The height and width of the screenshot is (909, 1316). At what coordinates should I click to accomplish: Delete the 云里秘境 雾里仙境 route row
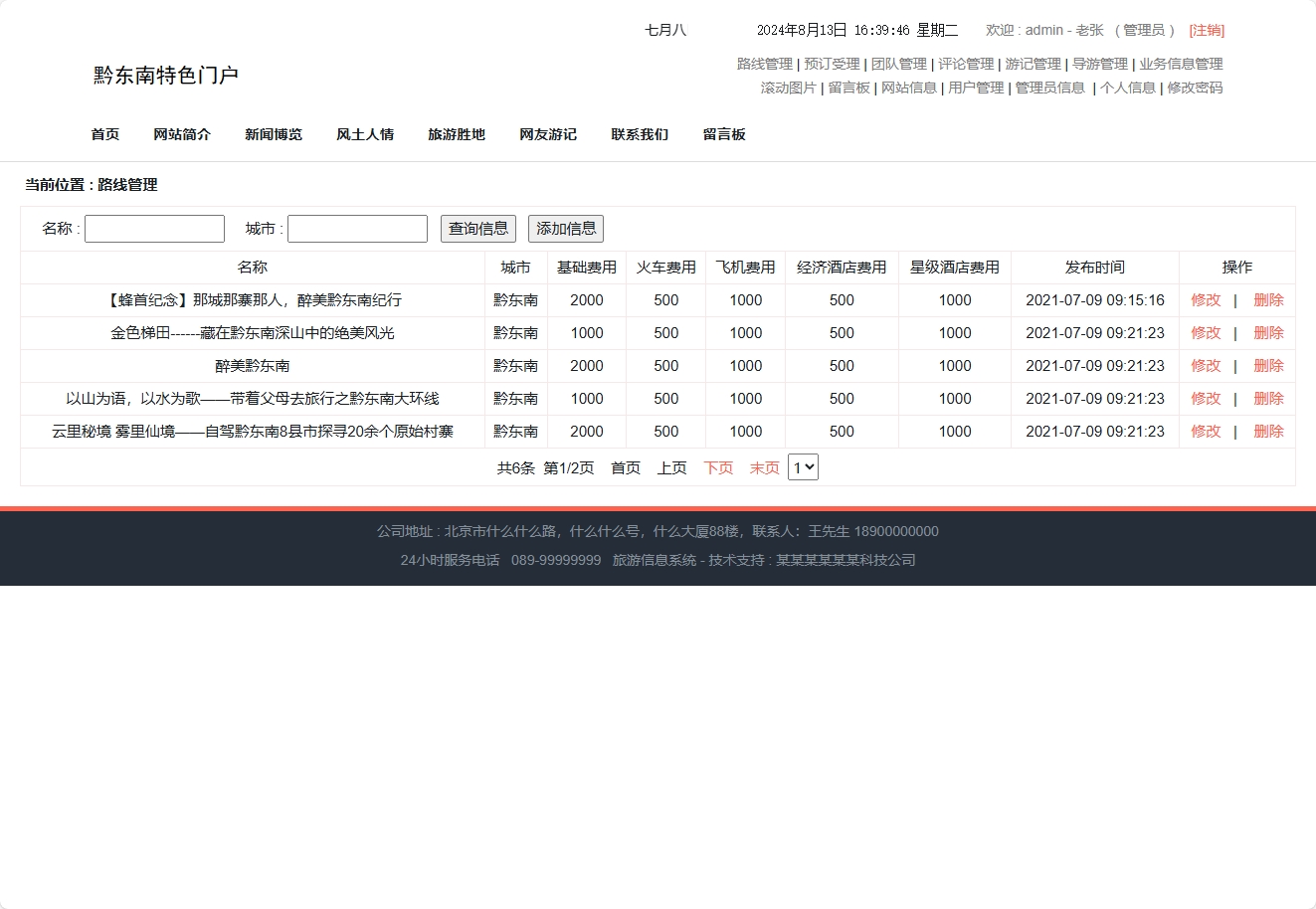(x=1268, y=432)
